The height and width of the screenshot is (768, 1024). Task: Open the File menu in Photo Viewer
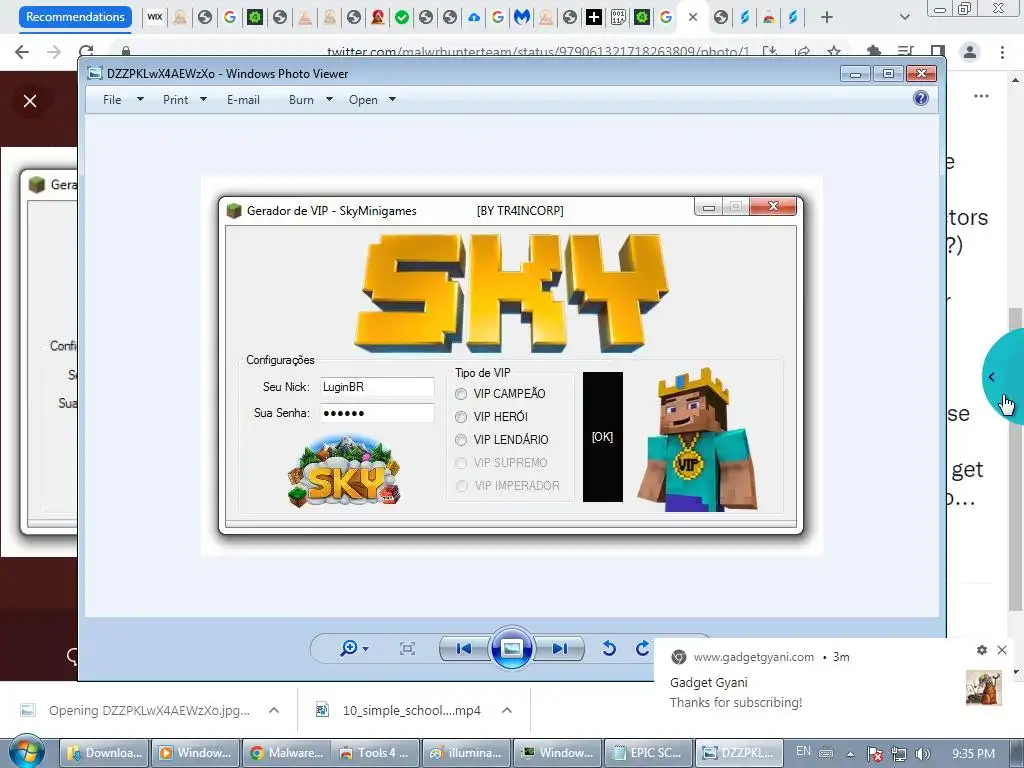click(112, 100)
